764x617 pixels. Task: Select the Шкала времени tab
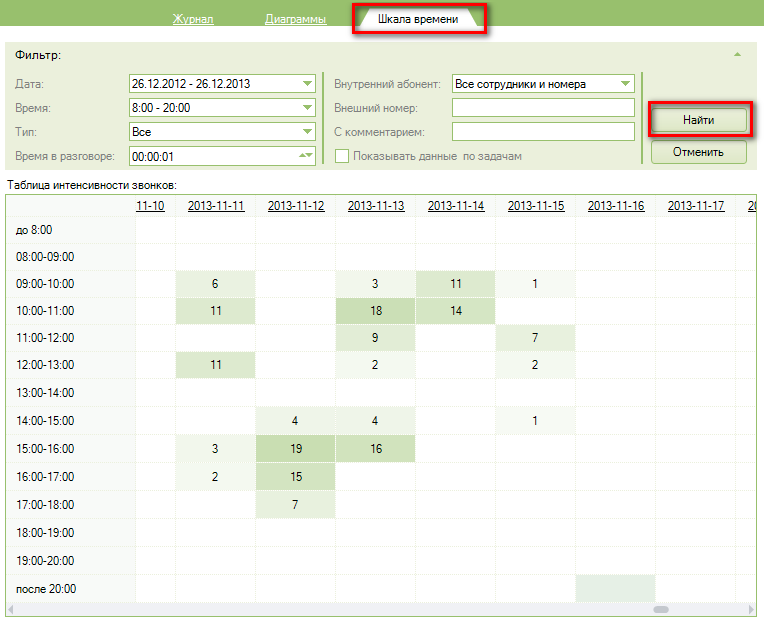[x=418, y=19]
